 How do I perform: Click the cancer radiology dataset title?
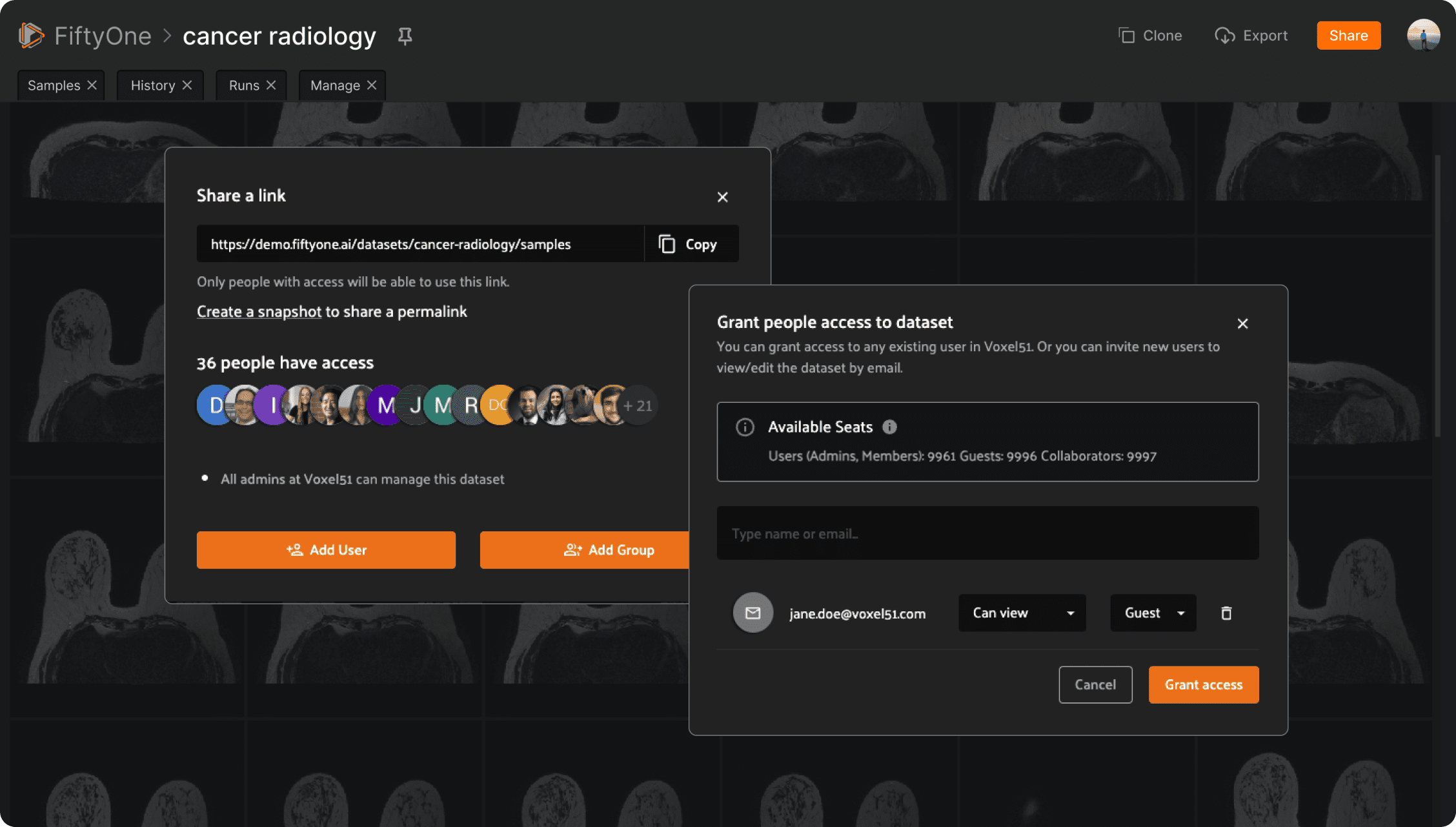pos(279,36)
